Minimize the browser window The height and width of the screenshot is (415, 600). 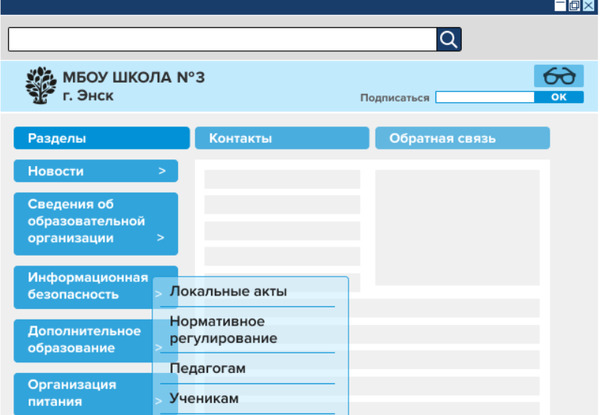point(561,6)
